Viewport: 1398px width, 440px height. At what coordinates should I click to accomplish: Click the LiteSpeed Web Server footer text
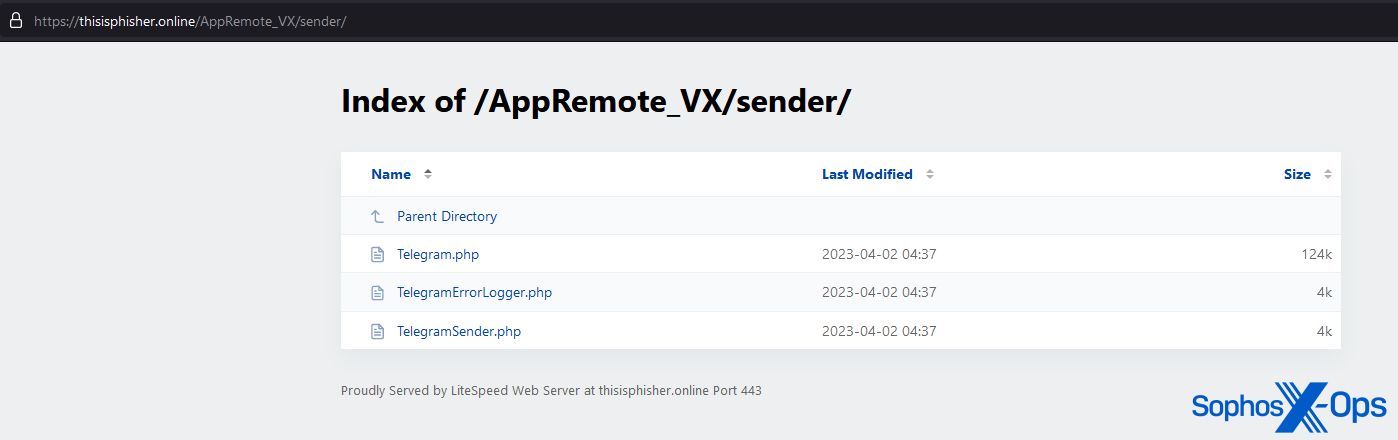[551, 391]
